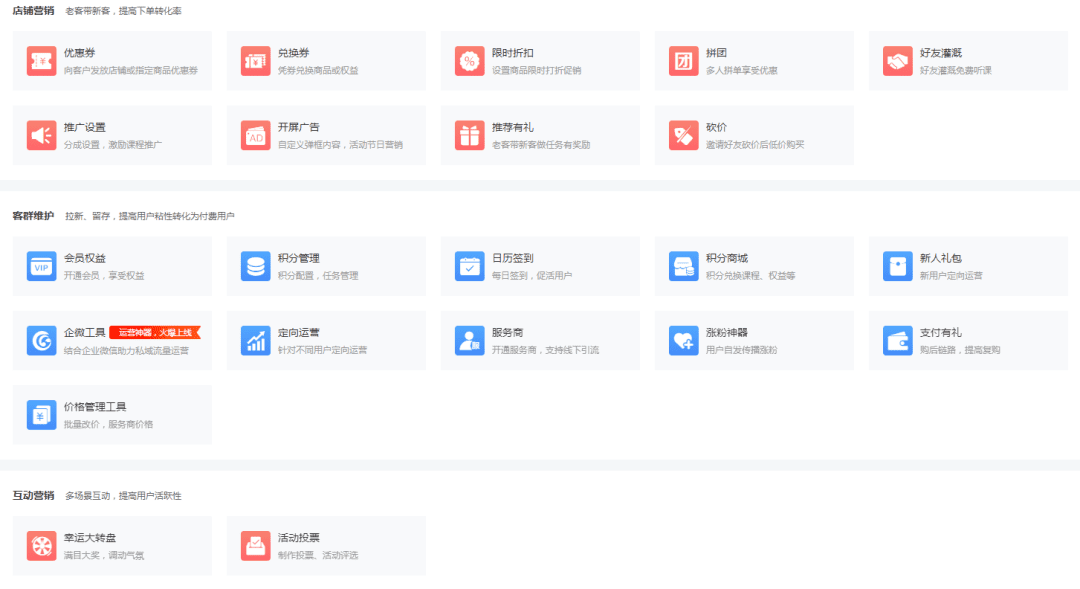Open the 限时折扣 title link
Image resolution: width=1080 pixels, height=589 pixels.
coord(512,53)
